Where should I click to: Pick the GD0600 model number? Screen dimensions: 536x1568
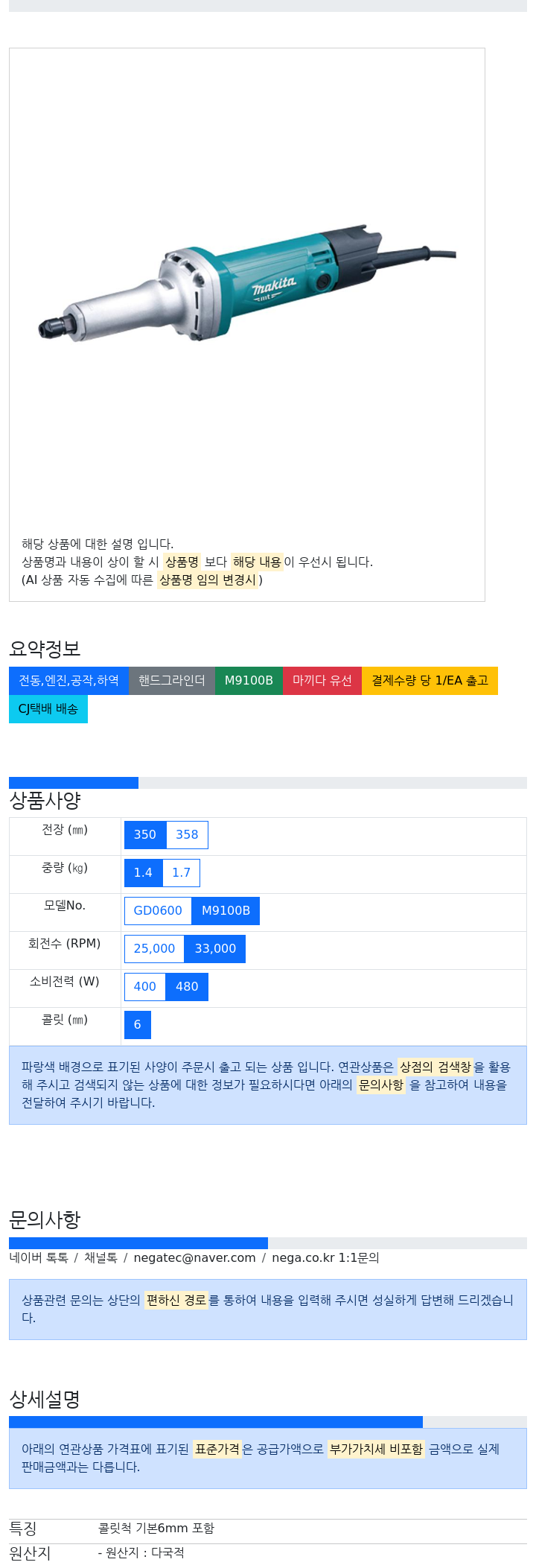click(x=158, y=911)
